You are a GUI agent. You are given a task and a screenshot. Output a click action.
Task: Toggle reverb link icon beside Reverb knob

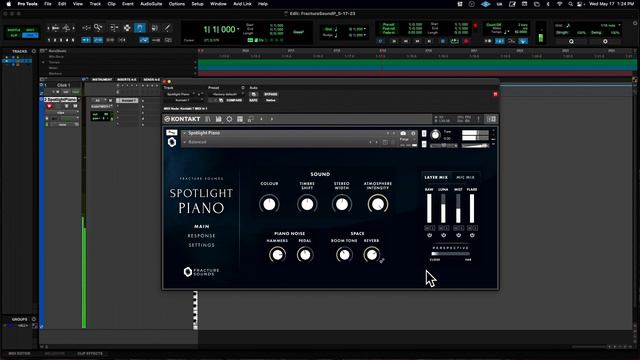382,260
